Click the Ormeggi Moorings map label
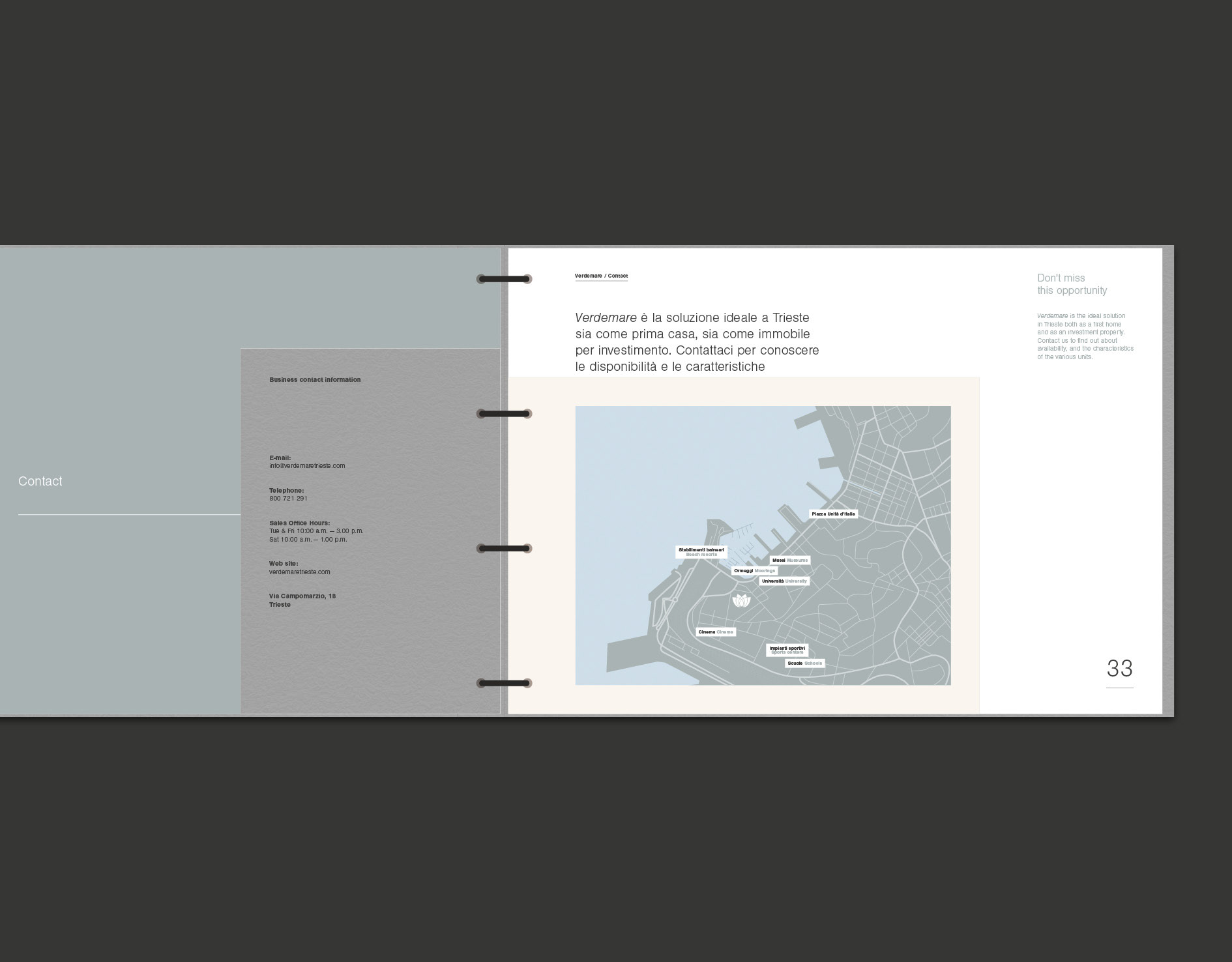 [x=755, y=571]
